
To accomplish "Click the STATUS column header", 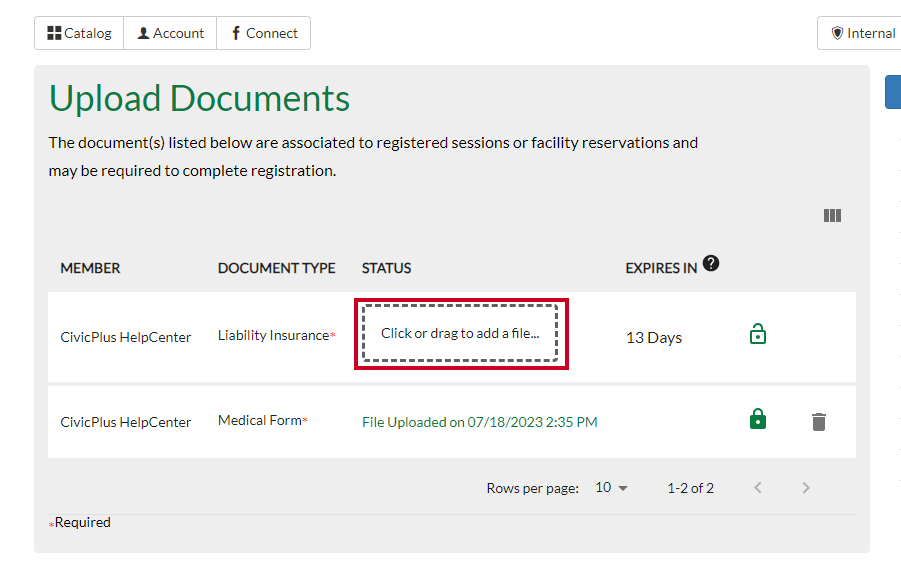I will pyautogui.click(x=386, y=268).
